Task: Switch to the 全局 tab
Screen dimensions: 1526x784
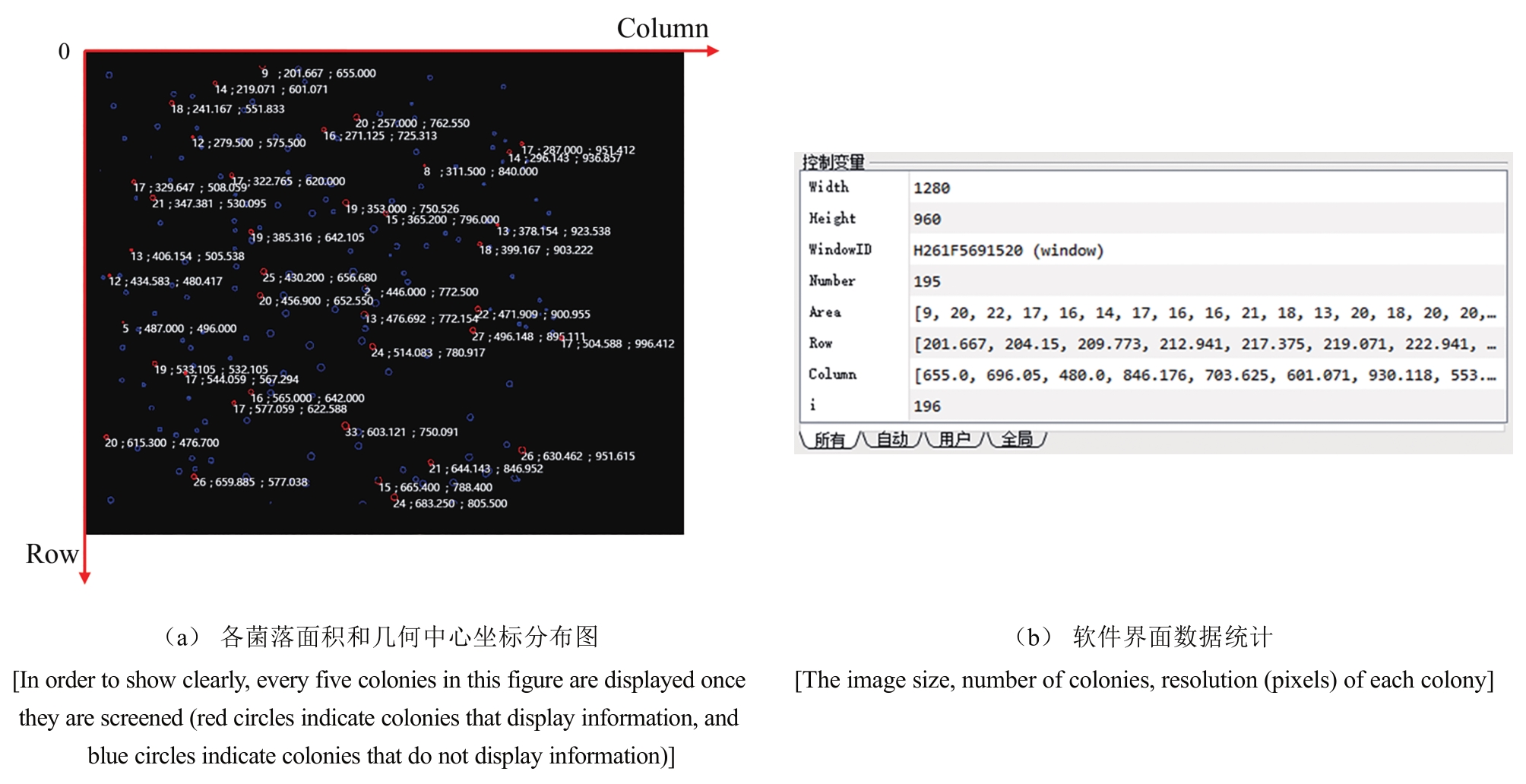Action: (1017, 440)
